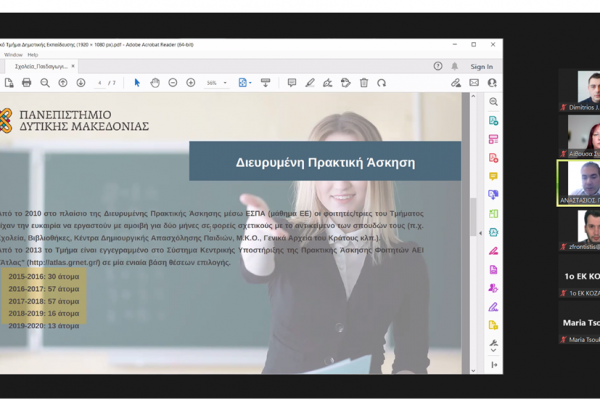Go to previous page with up-arrow icon

(63, 83)
